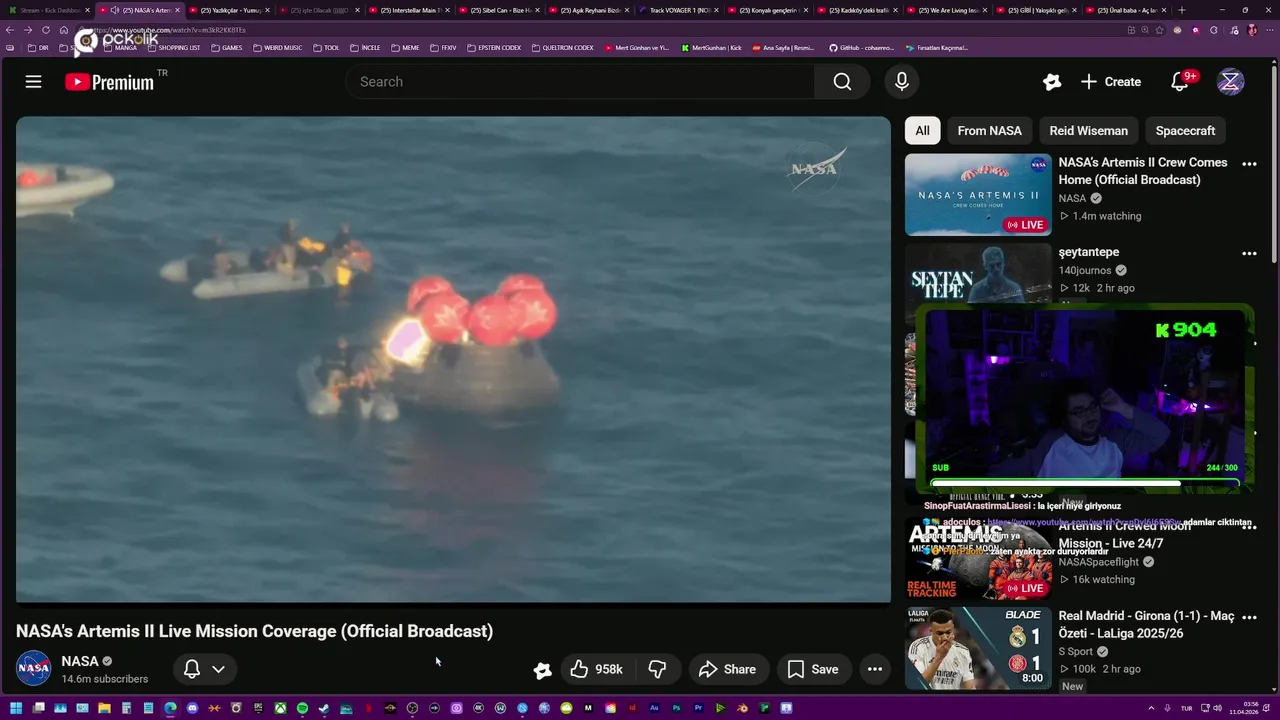1280x720 pixels.
Task: Open the Windows Start button
Action: click(x=16, y=708)
